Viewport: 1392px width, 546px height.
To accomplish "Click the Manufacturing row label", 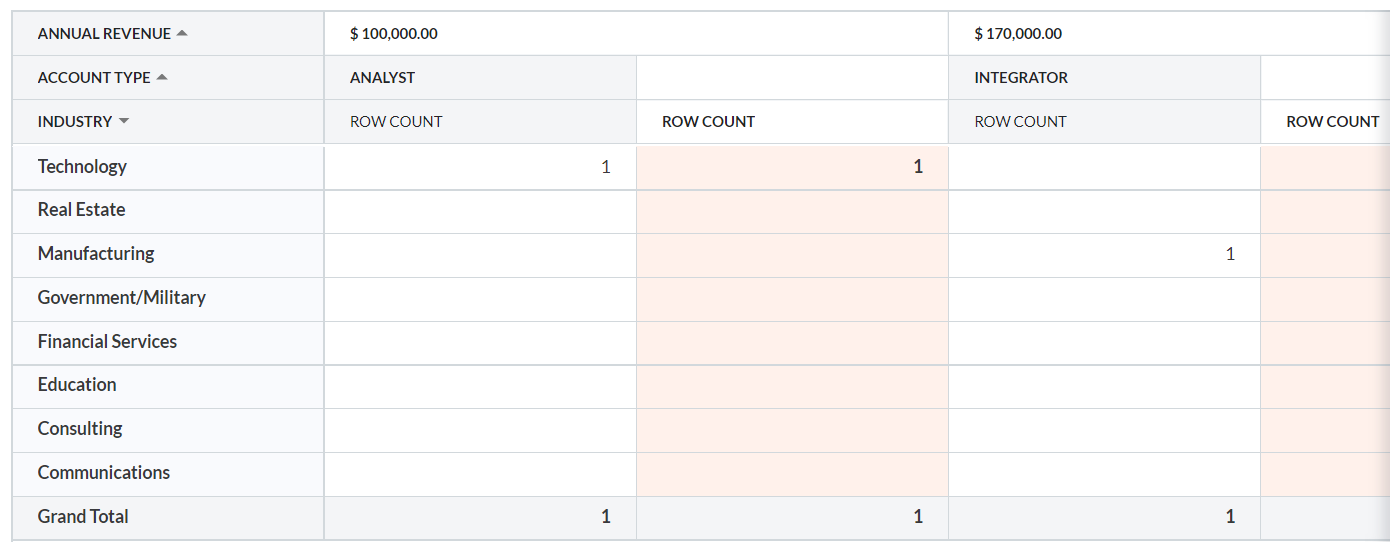I will click(96, 254).
